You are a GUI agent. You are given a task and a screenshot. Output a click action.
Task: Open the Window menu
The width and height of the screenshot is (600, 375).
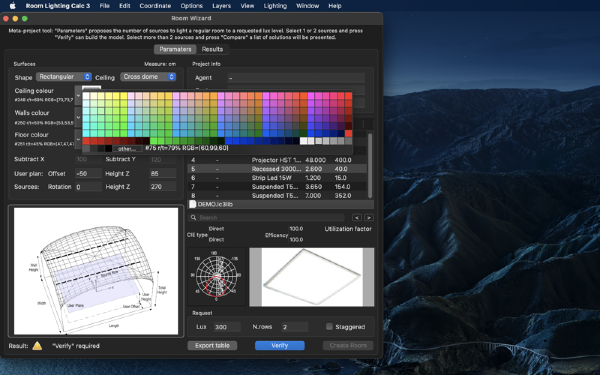[x=307, y=6]
